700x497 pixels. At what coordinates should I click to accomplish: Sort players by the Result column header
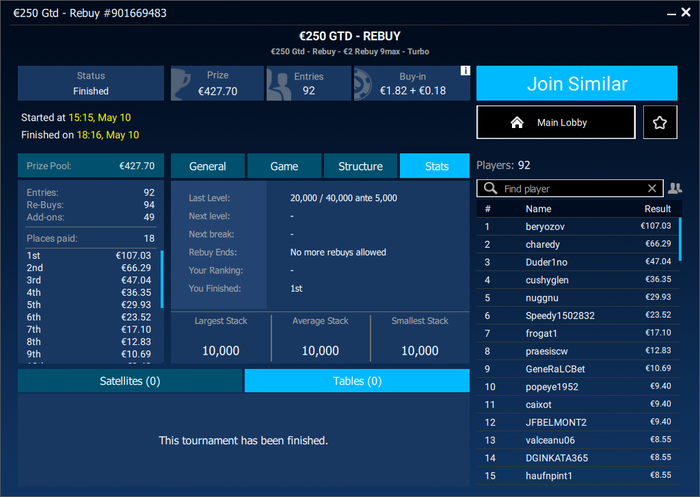point(657,209)
